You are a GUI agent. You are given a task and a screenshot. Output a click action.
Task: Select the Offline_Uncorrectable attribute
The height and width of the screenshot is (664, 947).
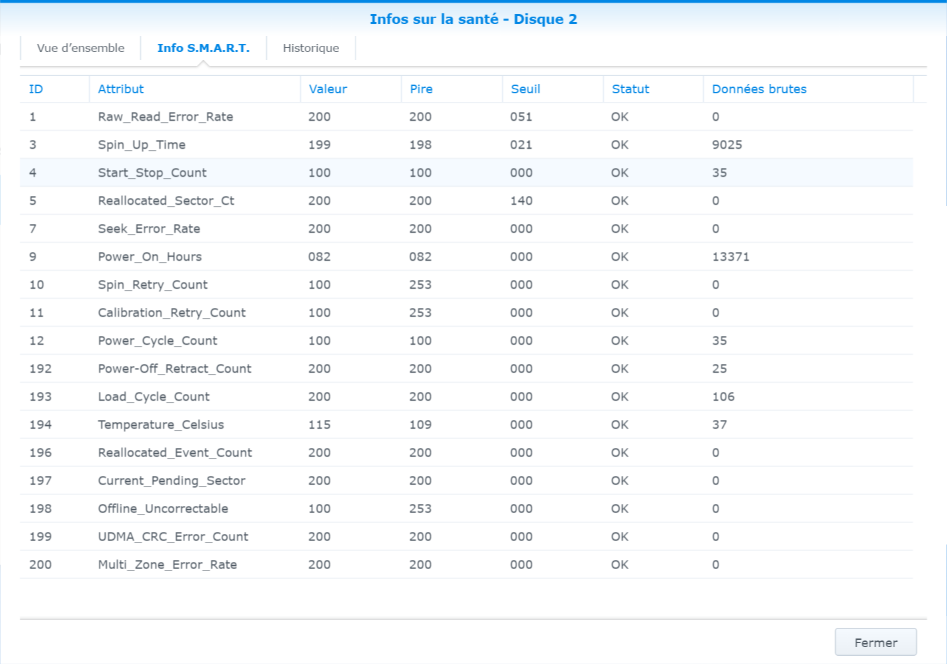pyautogui.click(x=163, y=509)
